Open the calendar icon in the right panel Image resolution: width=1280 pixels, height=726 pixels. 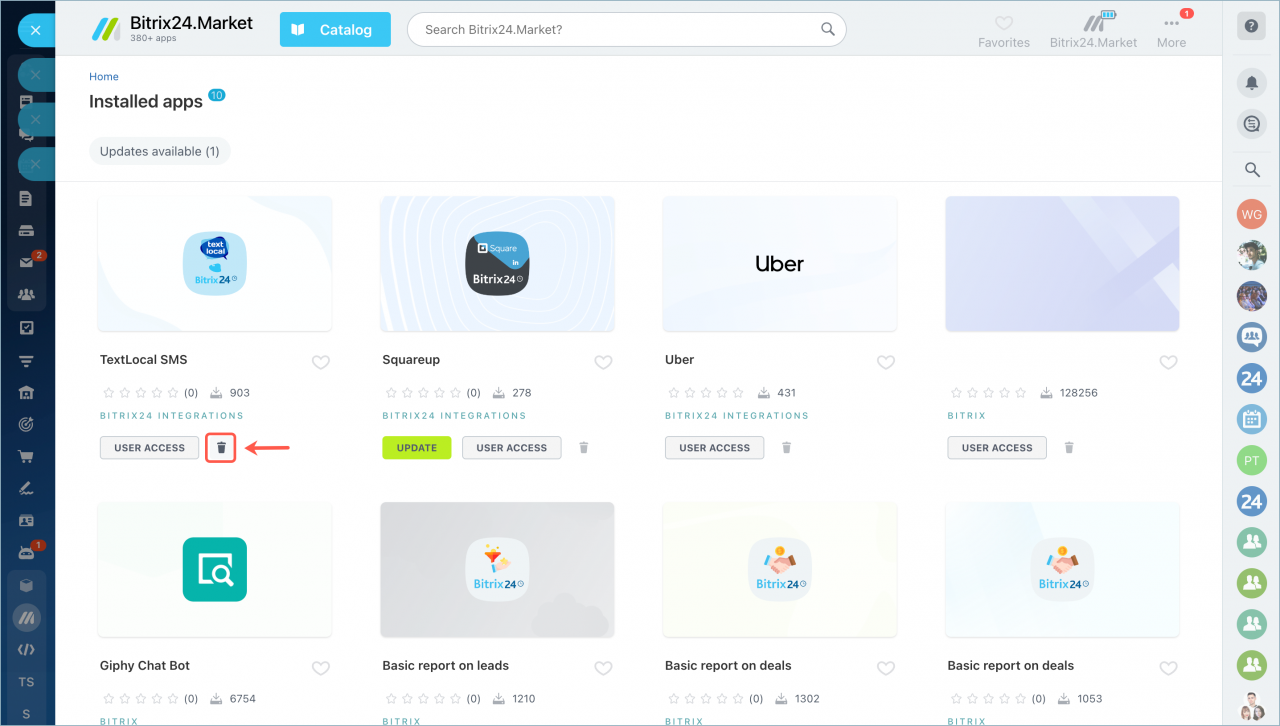pyautogui.click(x=1252, y=419)
